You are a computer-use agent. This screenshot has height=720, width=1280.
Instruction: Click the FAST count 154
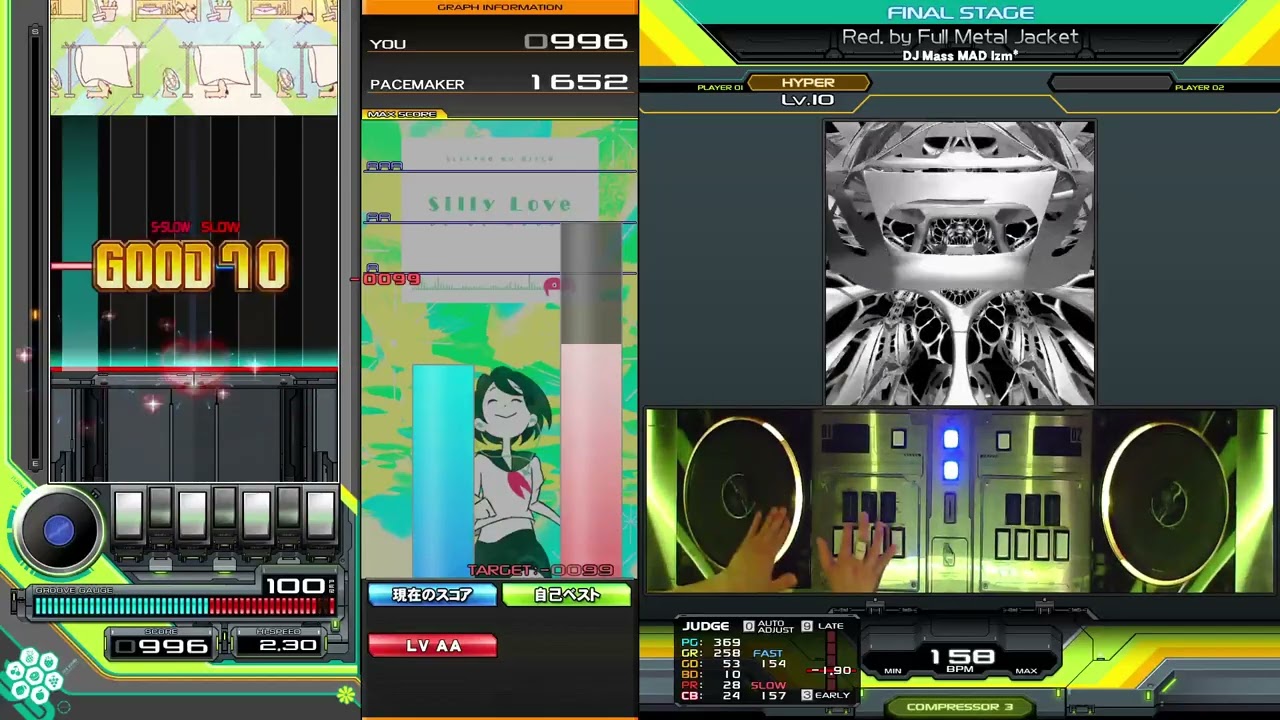tap(773, 664)
